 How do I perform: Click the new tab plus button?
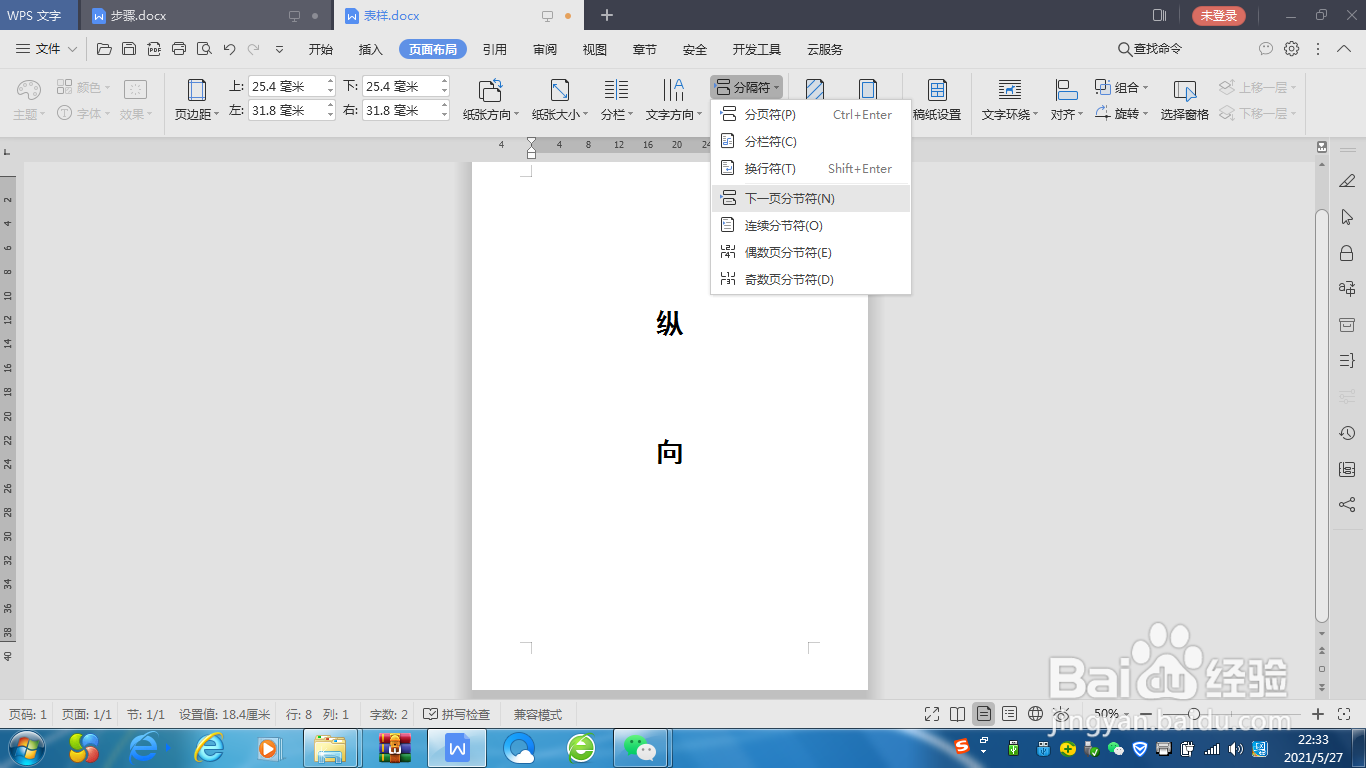pyautogui.click(x=607, y=15)
